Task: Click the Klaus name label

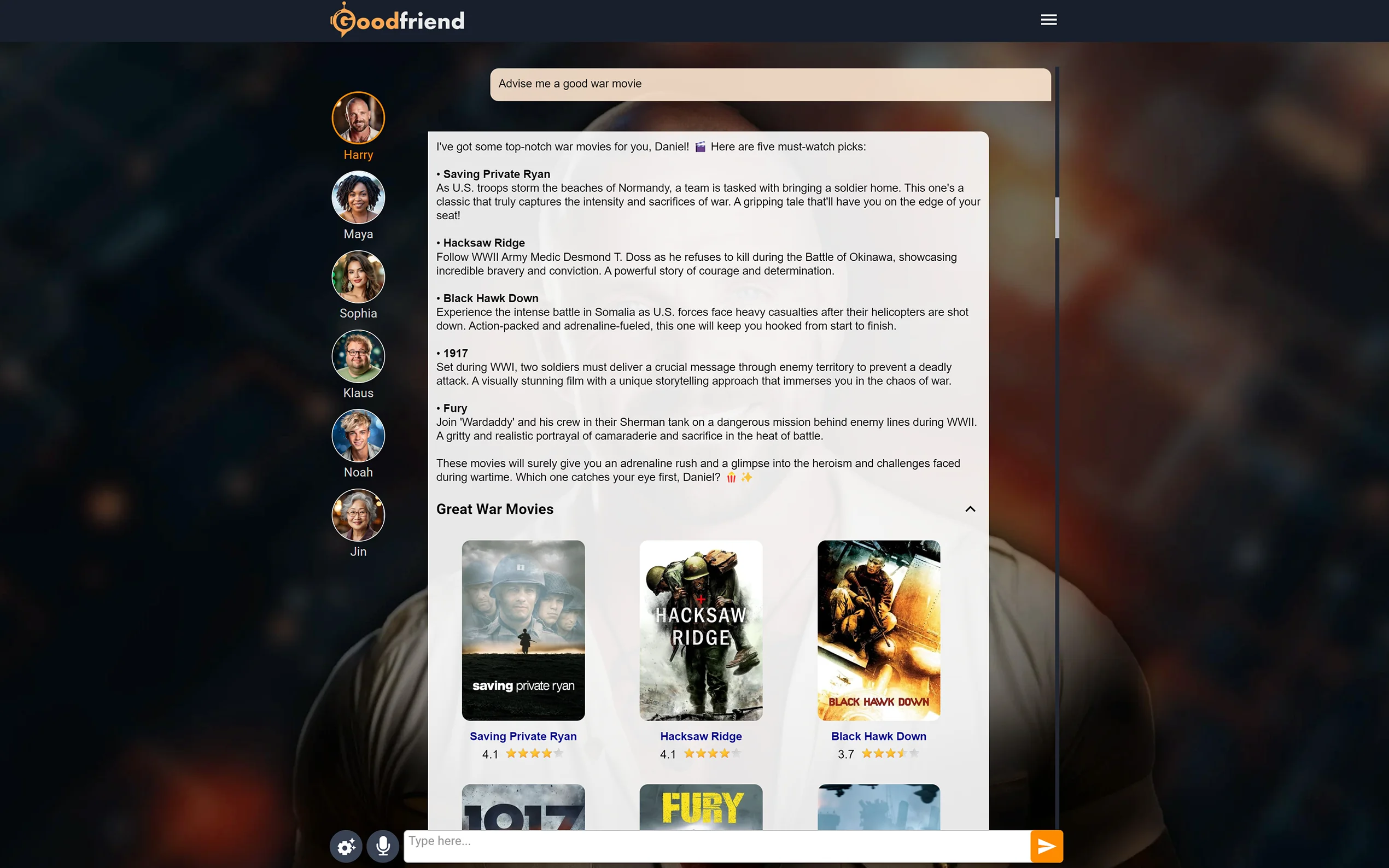Action: pos(358,393)
